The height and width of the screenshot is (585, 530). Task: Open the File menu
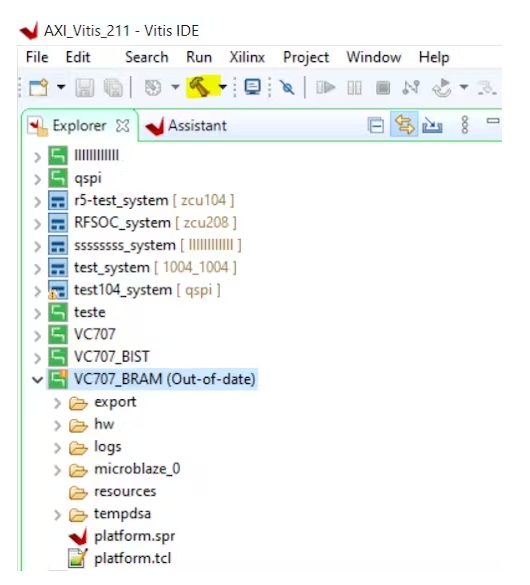click(x=37, y=57)
